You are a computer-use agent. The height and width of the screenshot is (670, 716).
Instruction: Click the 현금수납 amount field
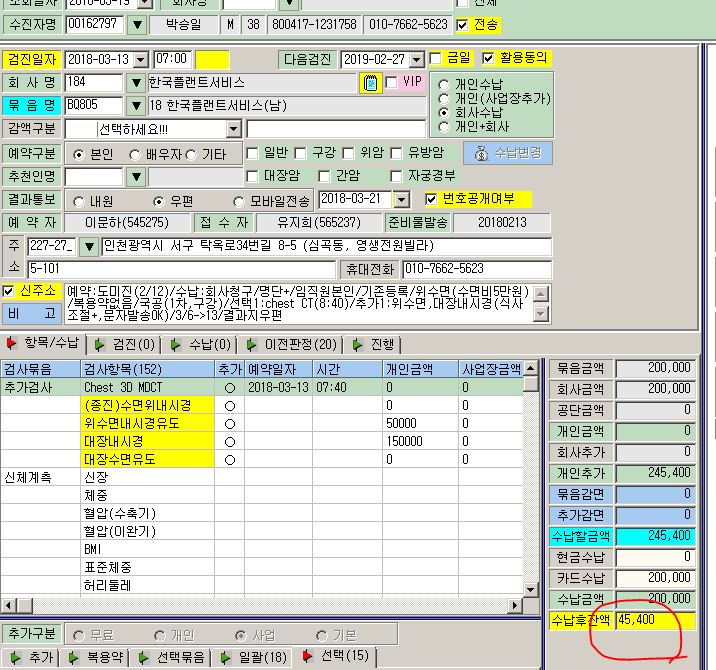(655, 557)
